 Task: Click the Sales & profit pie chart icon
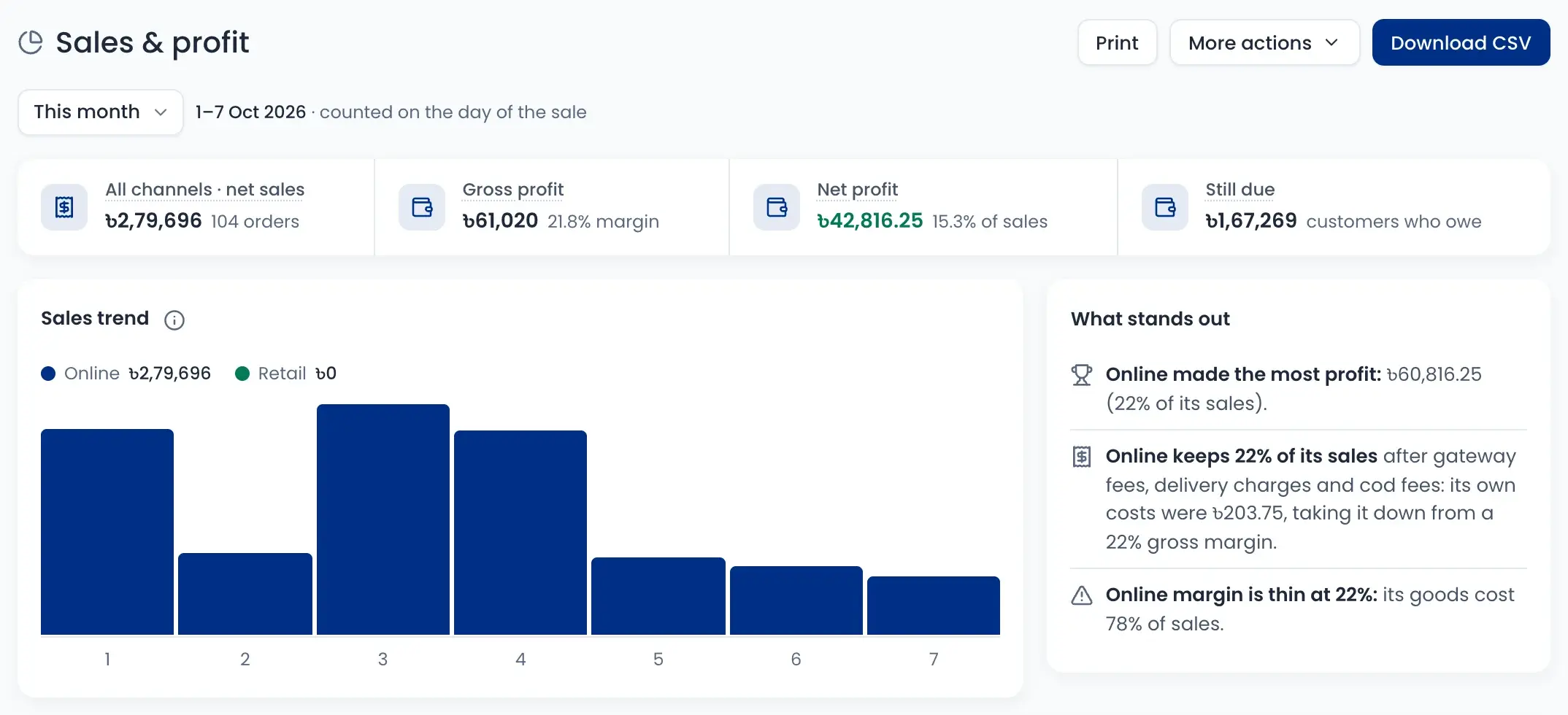pyautogui.click(x=31, y=42)
